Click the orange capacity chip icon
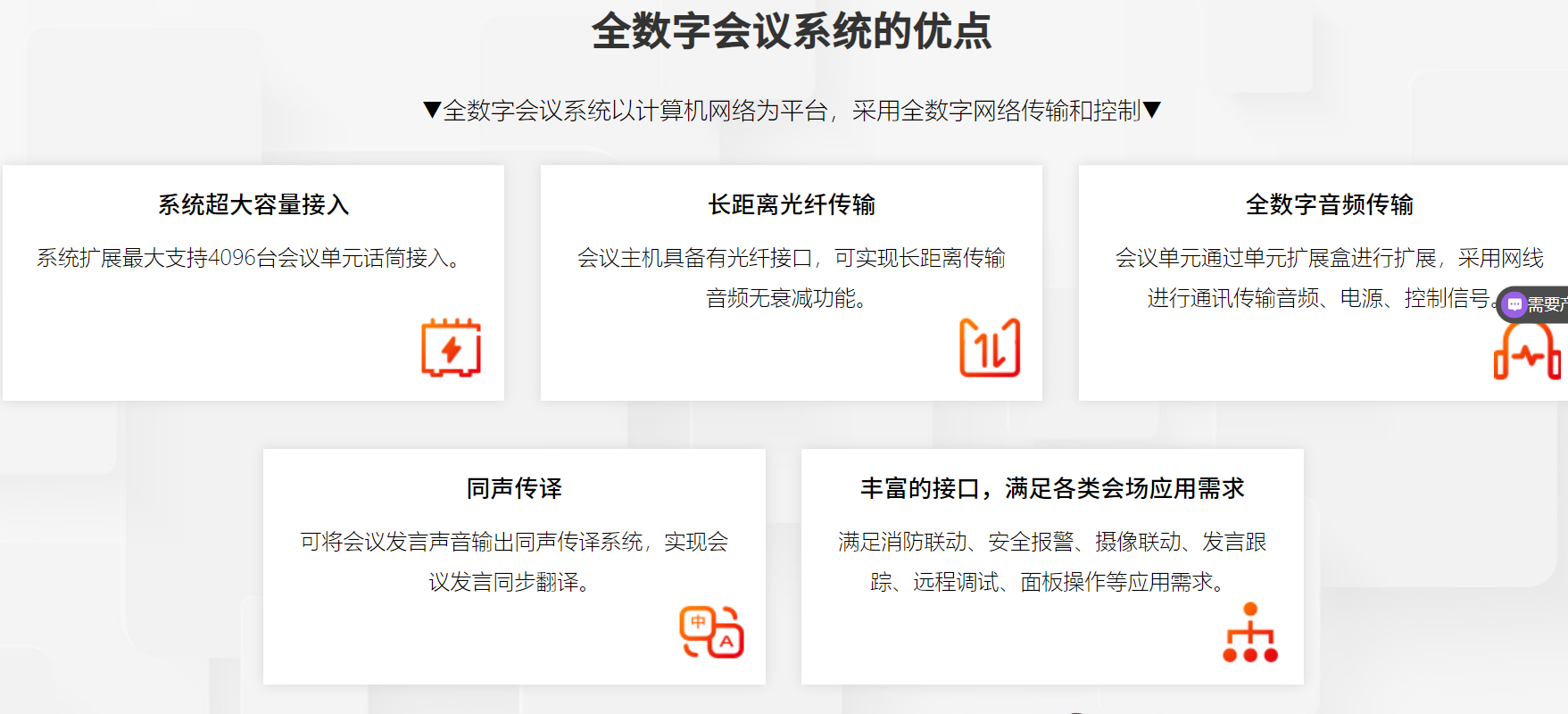Image resolution: width=1568 pixels, height=714 pixels. click(451, 347)
